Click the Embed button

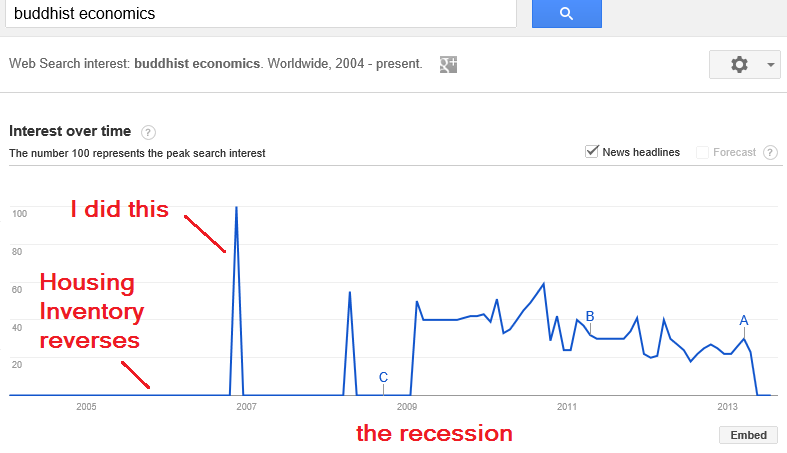(748, 435)
